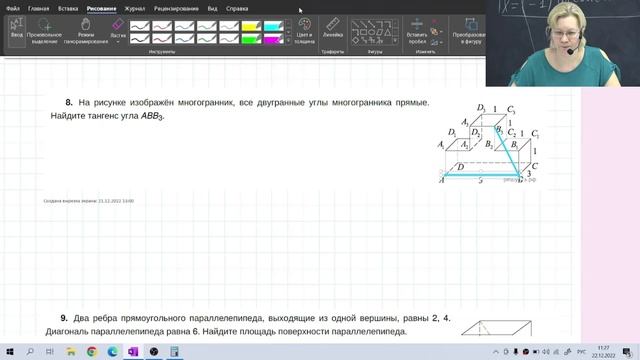This screenshot has width=640, height=360.
Task: Open the Windows Start menu
Action: pyautogui.click(x=10, y=351)
